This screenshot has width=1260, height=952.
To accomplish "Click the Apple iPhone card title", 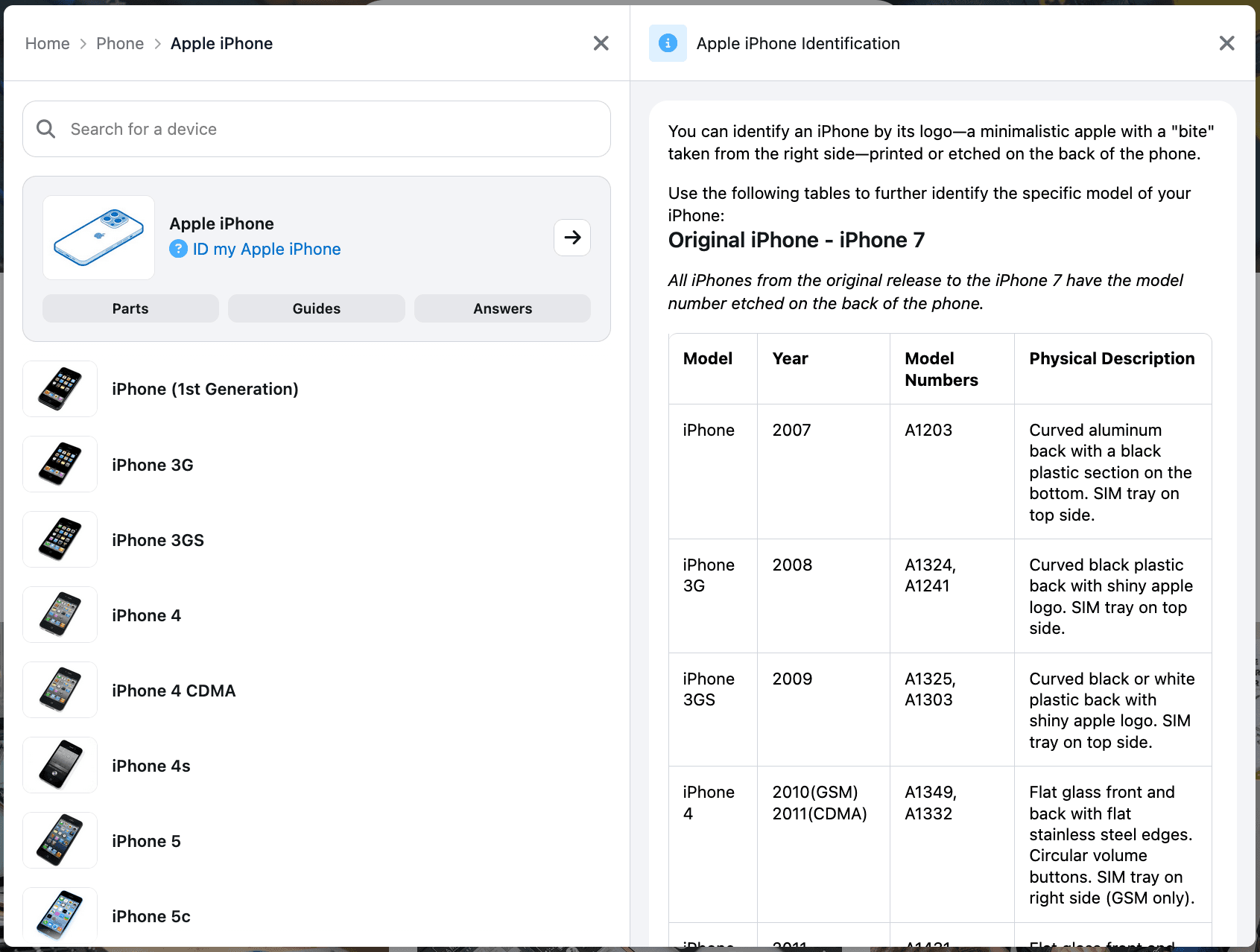I will coord(222,223).
